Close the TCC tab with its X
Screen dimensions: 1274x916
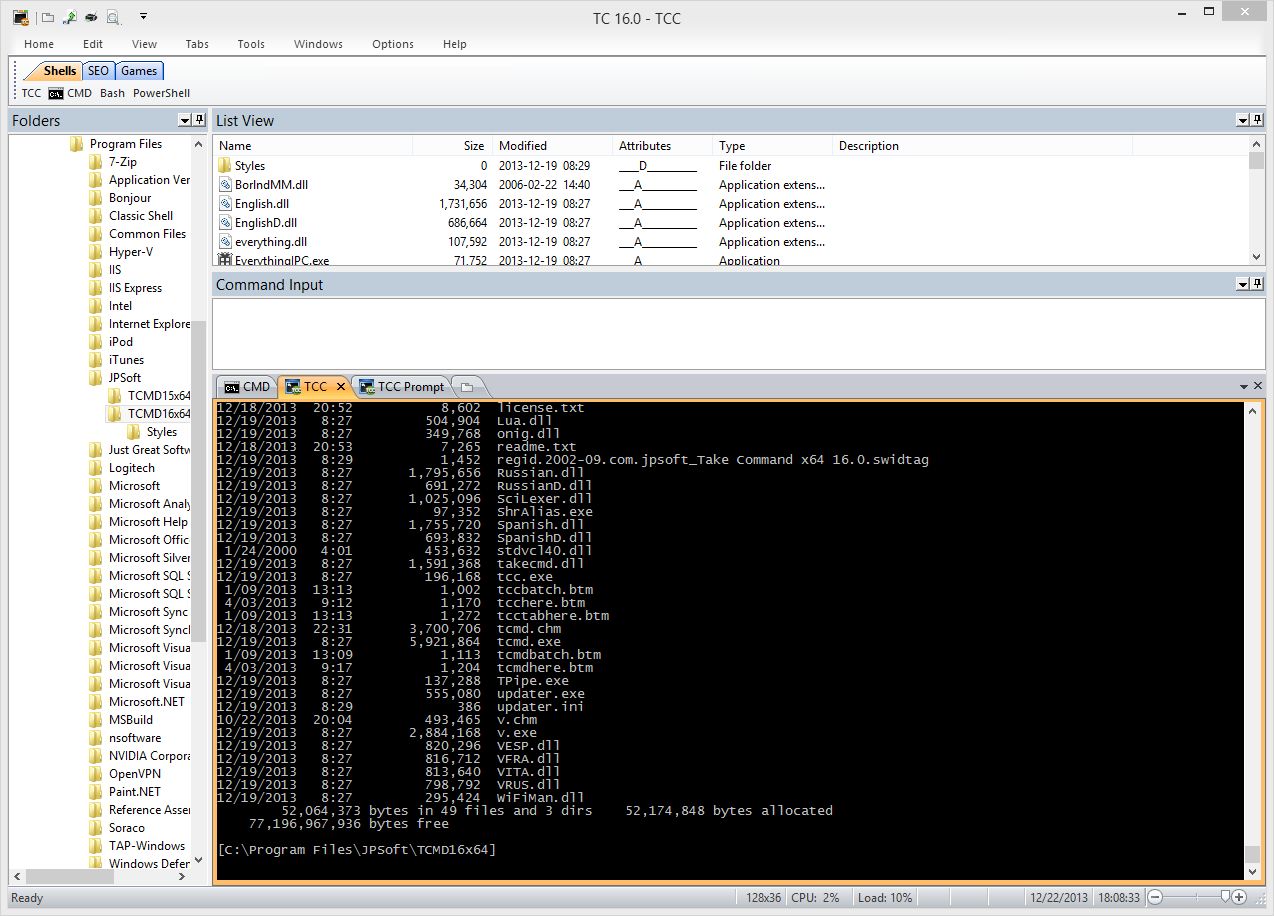tap(340, 387)
